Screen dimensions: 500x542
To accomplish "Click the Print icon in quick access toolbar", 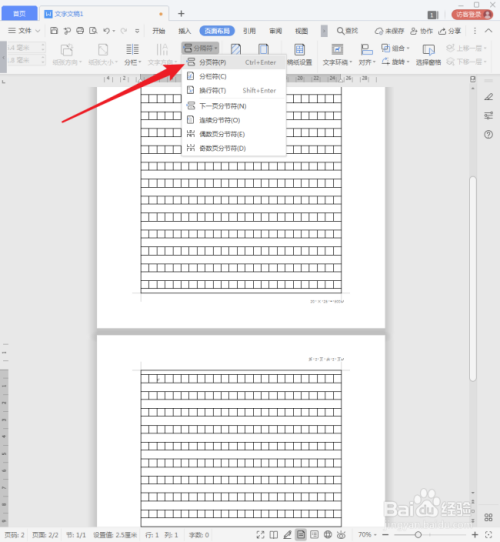I will 80,31.
